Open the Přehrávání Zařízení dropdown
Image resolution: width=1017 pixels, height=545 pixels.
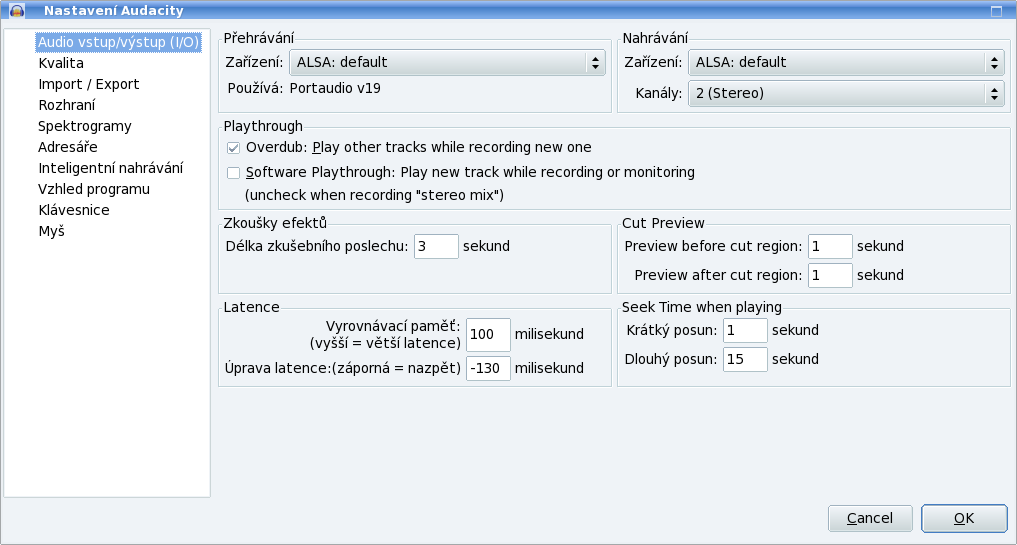[x=448, y=62]
